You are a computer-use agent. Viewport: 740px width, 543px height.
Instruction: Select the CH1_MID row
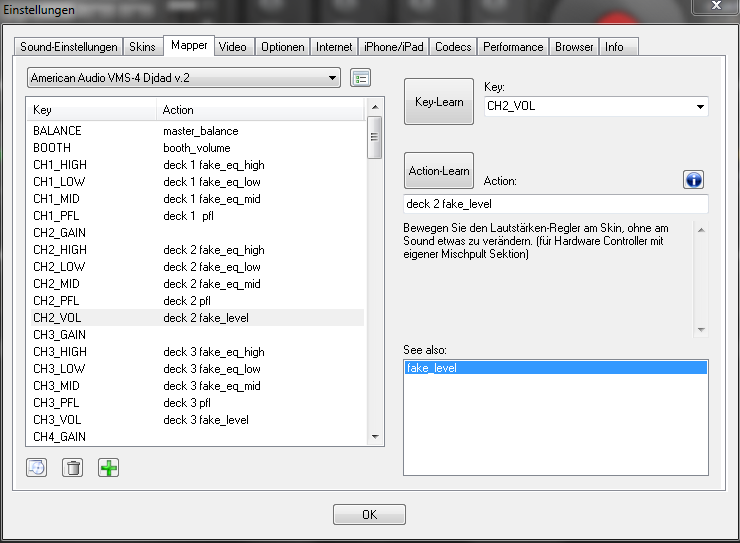pyautogui.click(x=197, y=199)
